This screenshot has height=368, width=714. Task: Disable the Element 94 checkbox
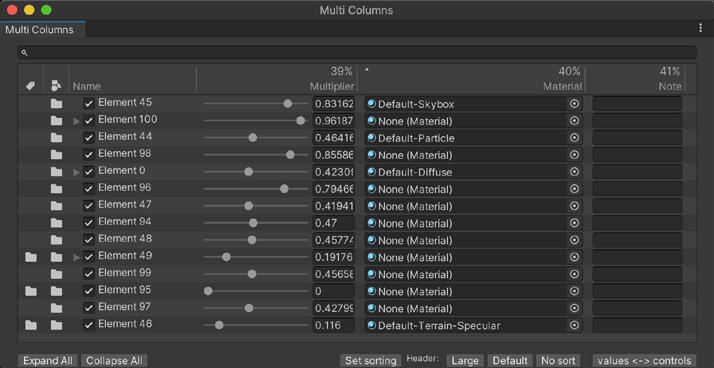(x=89, y=223)
